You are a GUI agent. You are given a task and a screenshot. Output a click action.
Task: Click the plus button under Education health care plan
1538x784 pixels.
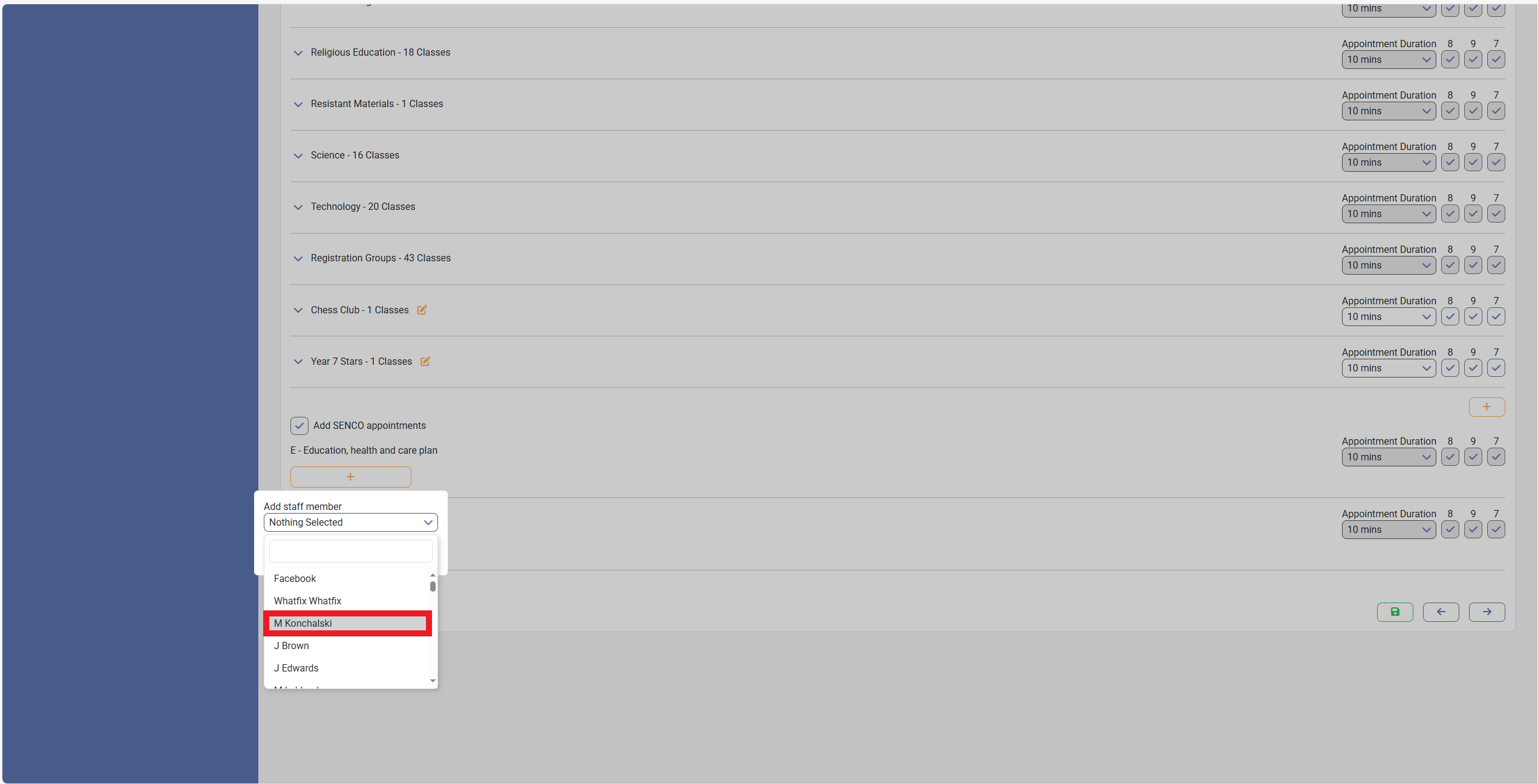pos(350,477)
